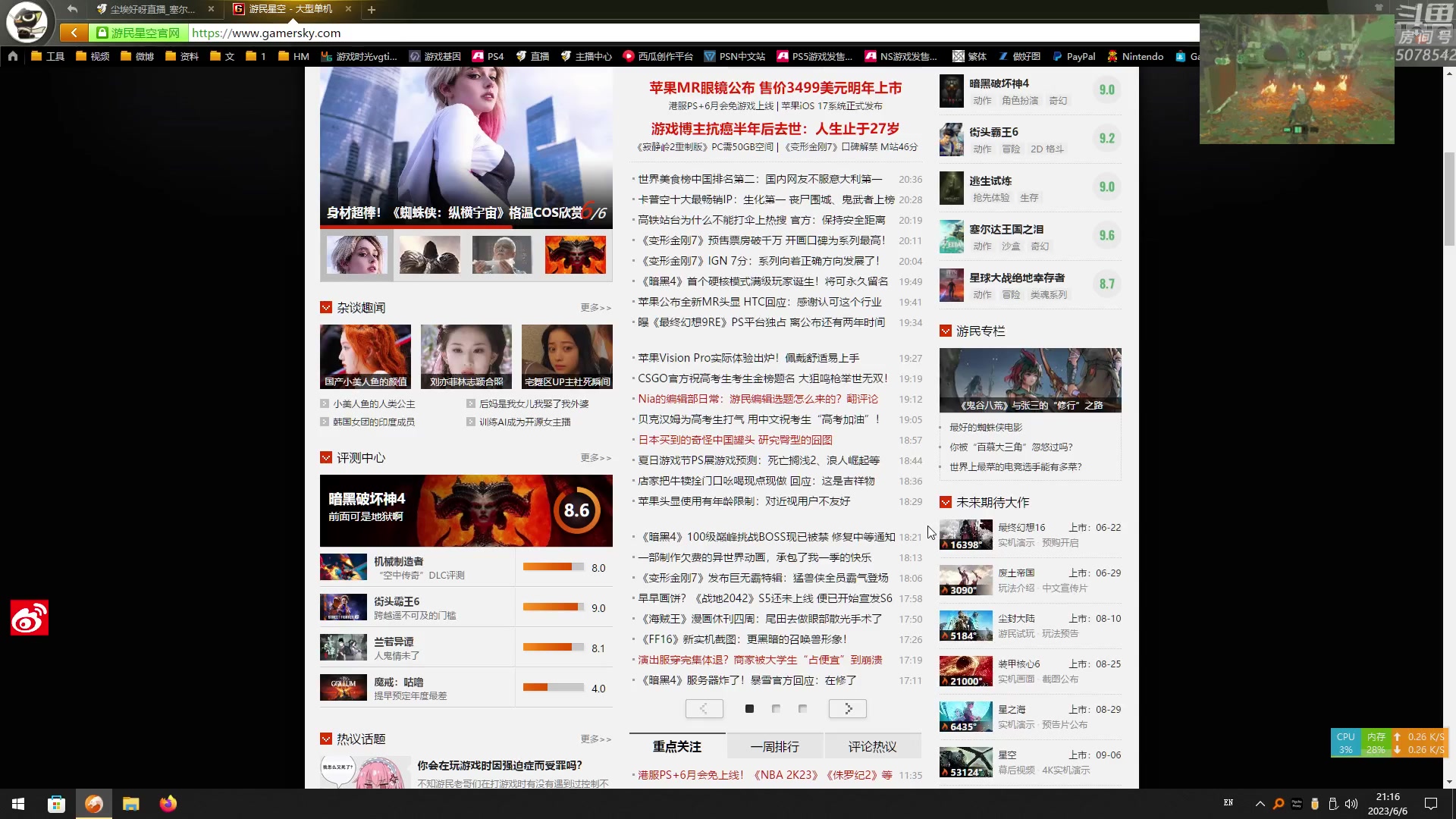Open Firefox from taskbar
Viewport: 1456px width, 819px height.
[168, 804]
